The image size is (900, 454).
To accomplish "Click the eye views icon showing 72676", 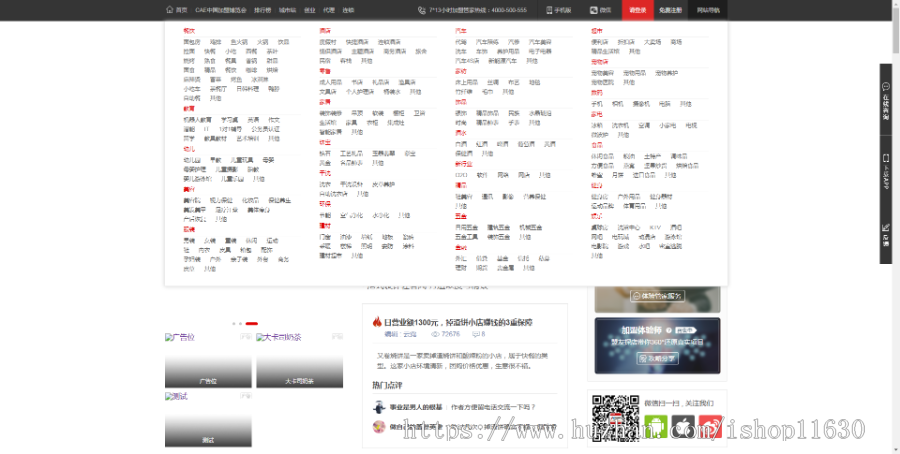I will 435,334.
